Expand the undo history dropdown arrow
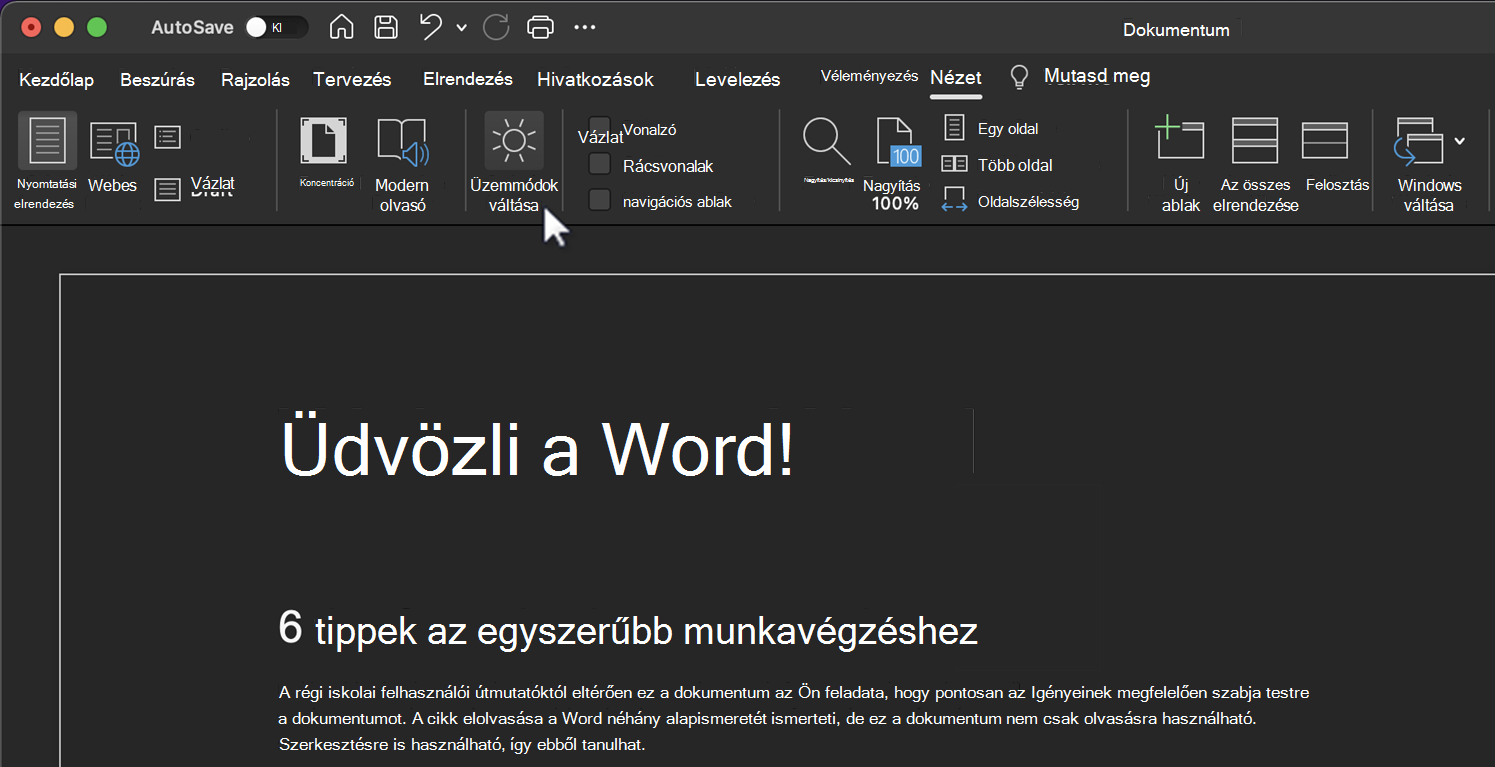This screenshot has width=1495, height=767. [461, 28]
